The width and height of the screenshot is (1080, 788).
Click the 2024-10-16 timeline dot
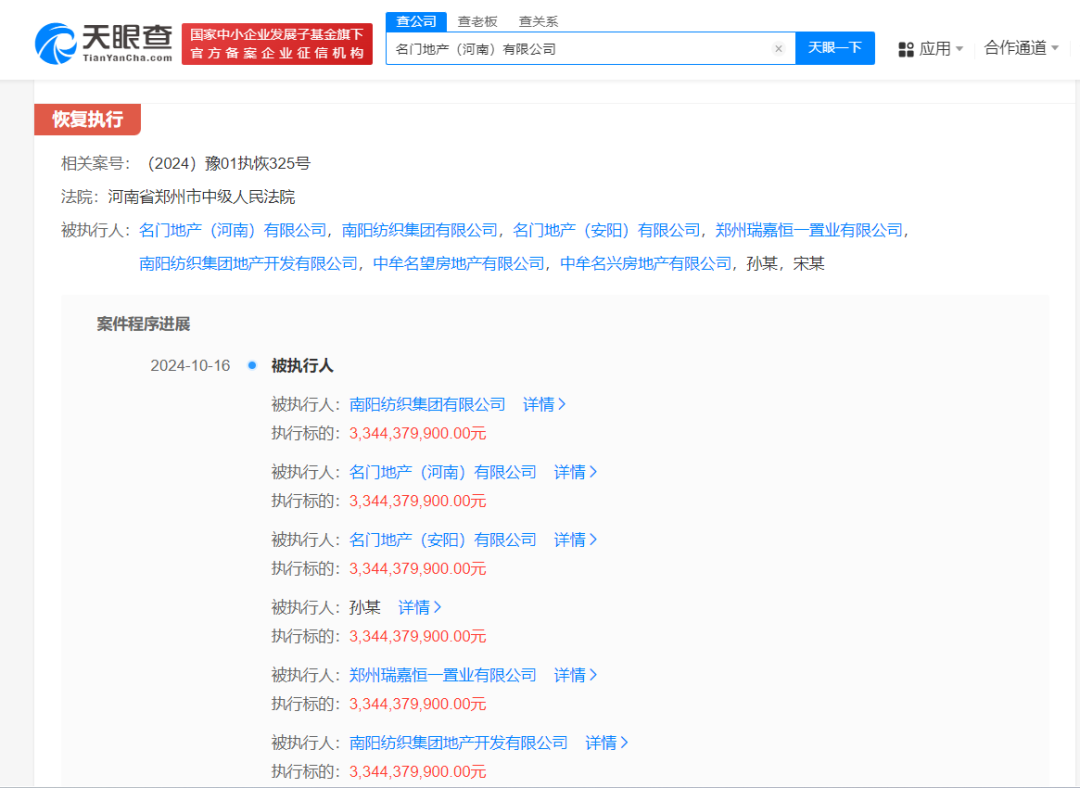(x=252, y=365)
